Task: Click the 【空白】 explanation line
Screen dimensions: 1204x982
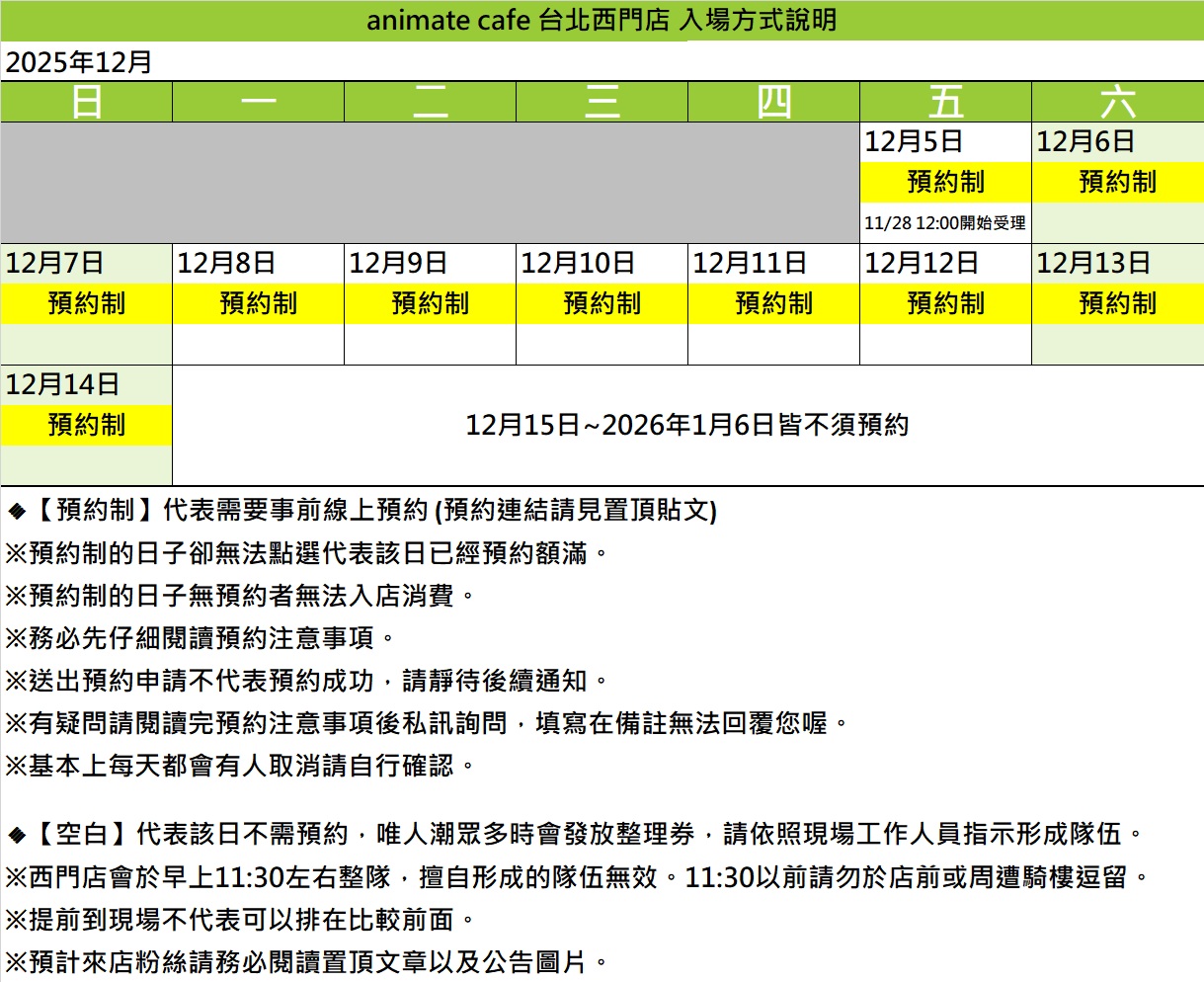Action: point(576,834)
